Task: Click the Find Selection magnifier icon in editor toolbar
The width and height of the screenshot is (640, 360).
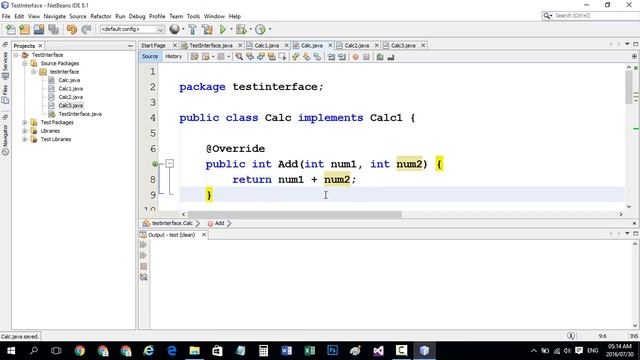Action: tap(239, 57)
